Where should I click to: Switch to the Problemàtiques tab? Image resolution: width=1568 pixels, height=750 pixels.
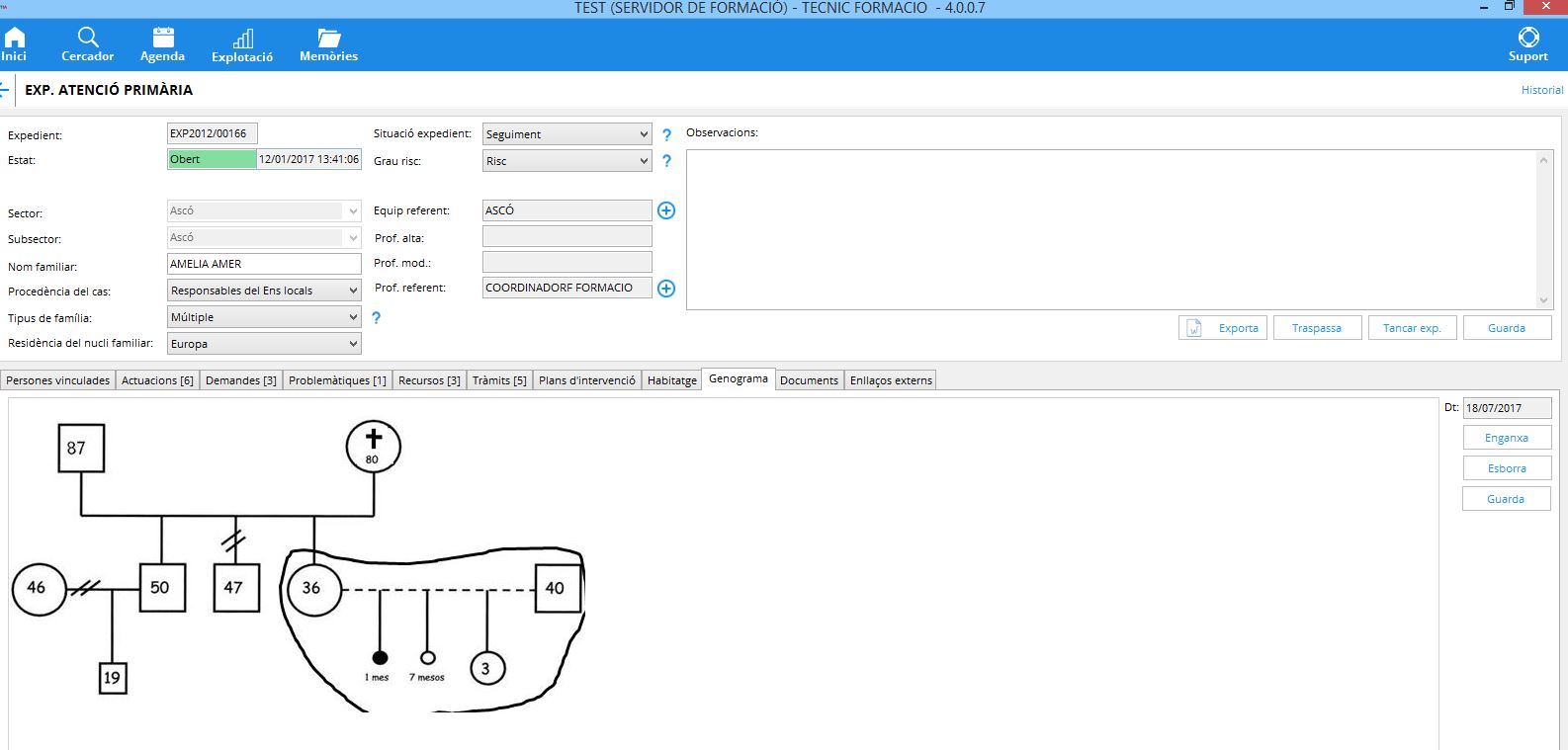[x=337, y=380]
